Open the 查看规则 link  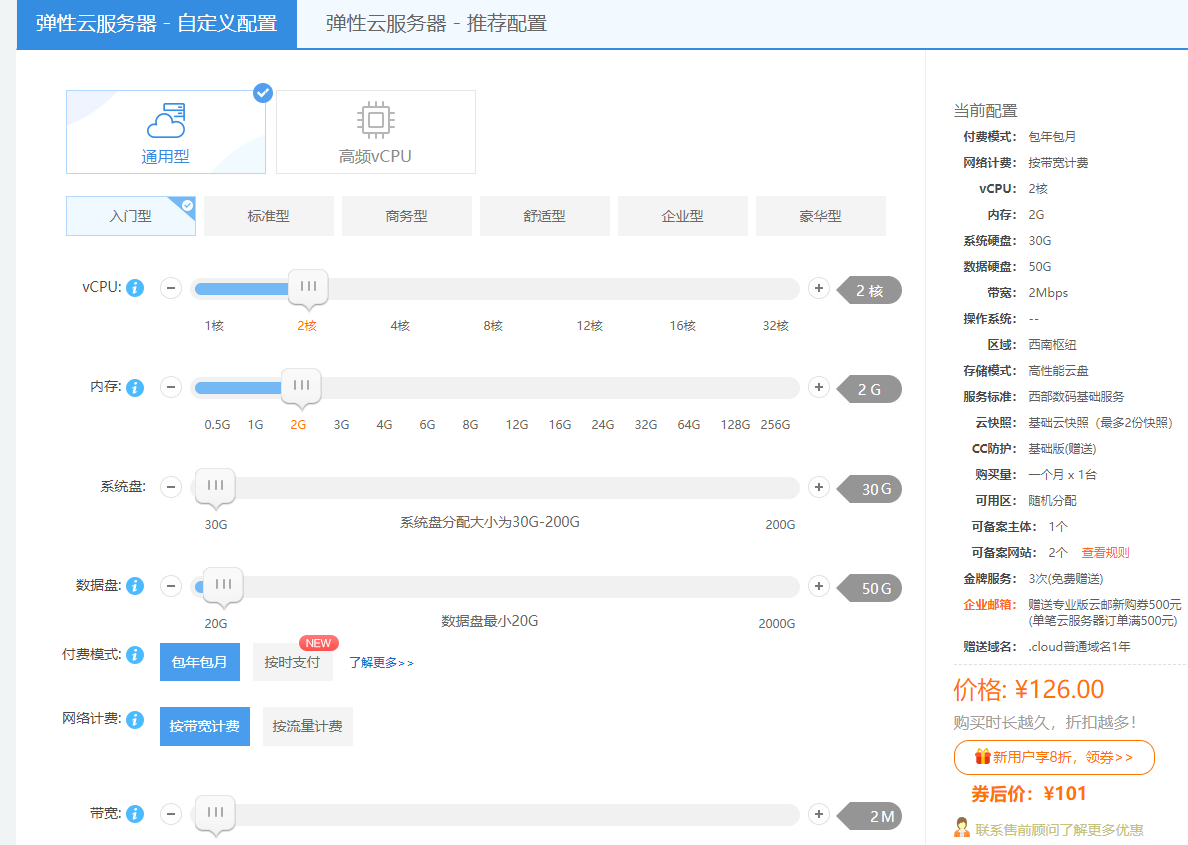[1105, 552]
